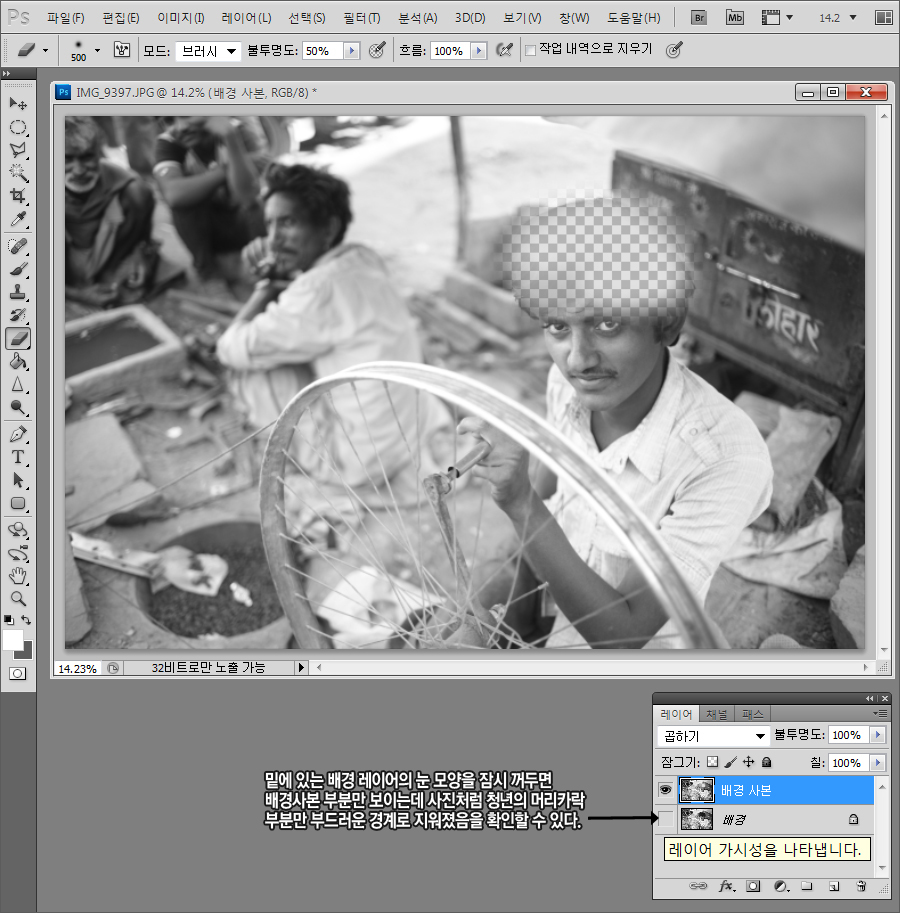Select the Paint Bucket tool
The width and height of the screenshot is (900, 913).
[18, 362]
